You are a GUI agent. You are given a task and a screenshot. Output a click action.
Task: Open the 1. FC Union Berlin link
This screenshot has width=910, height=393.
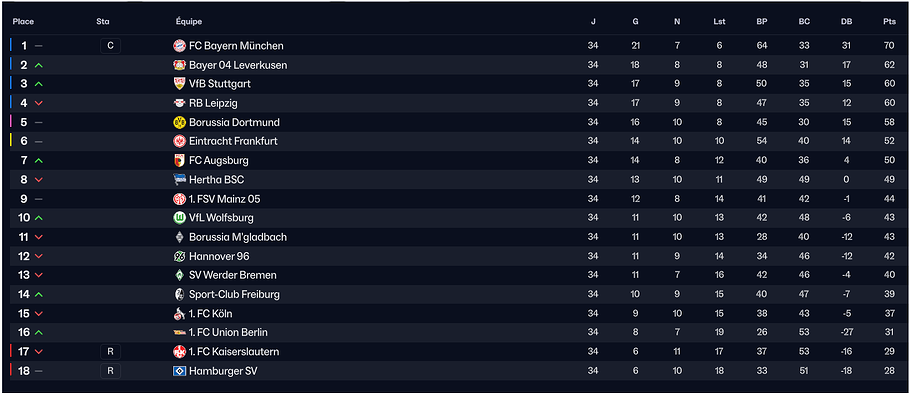[x=228, y=333]
